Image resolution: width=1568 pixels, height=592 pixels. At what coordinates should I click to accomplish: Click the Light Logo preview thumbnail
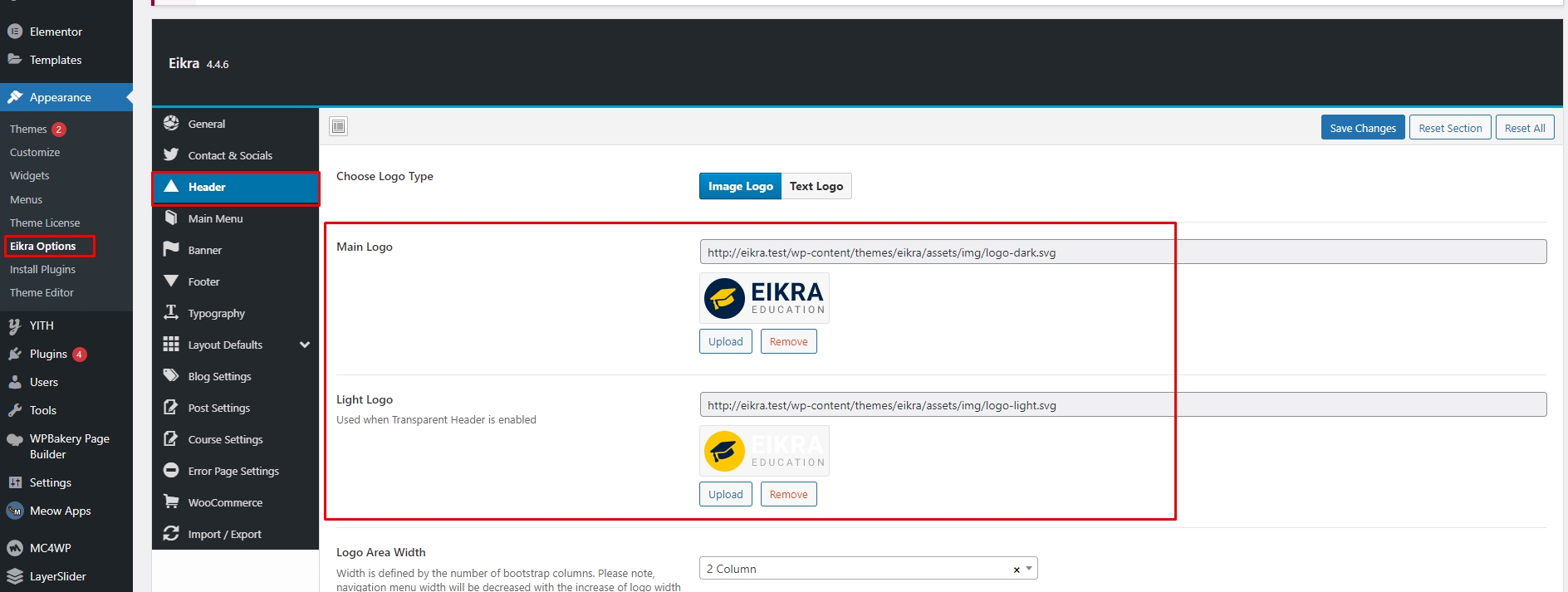[764, 451]
